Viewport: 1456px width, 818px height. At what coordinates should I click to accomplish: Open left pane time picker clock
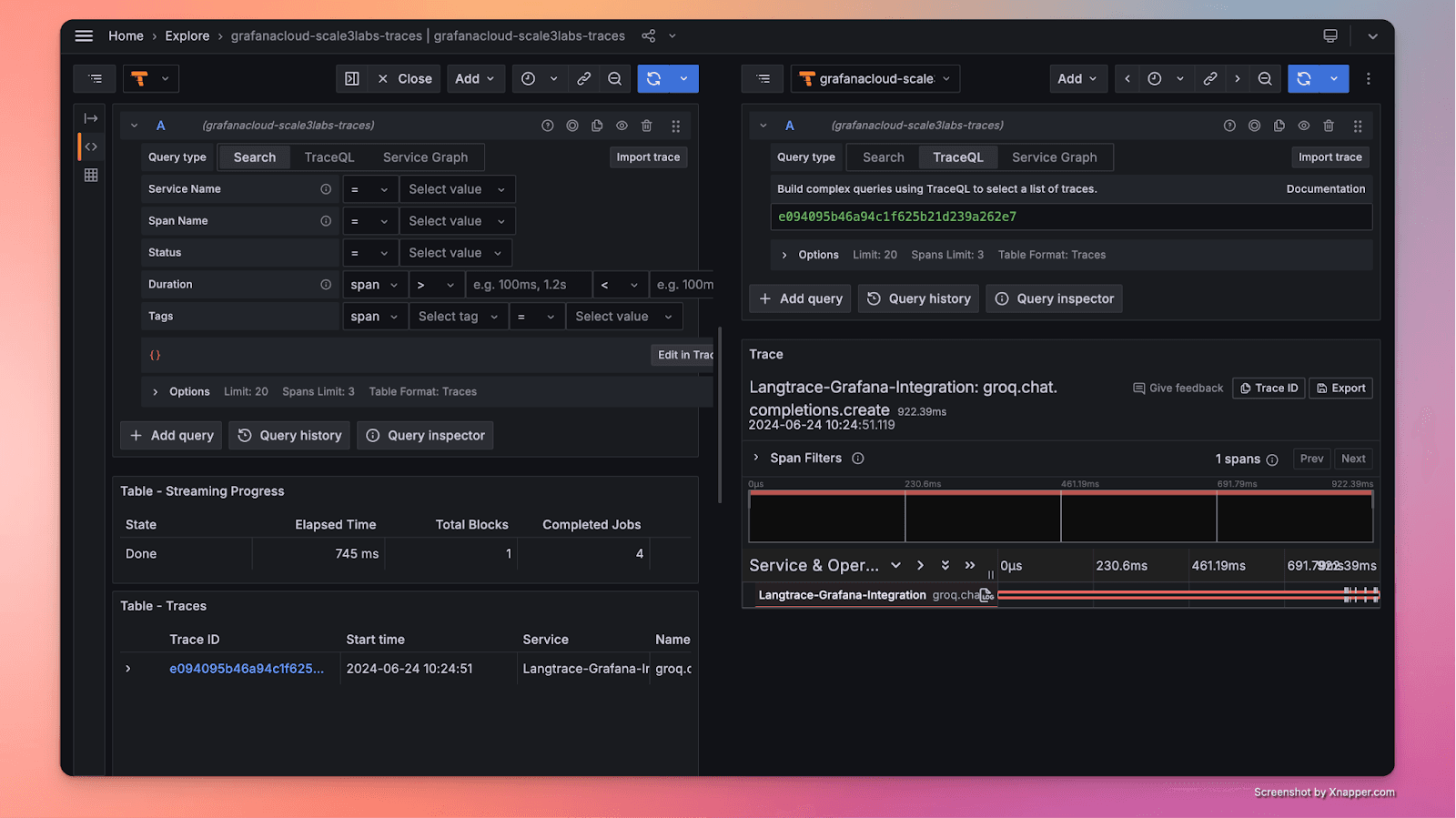(528, 79)
